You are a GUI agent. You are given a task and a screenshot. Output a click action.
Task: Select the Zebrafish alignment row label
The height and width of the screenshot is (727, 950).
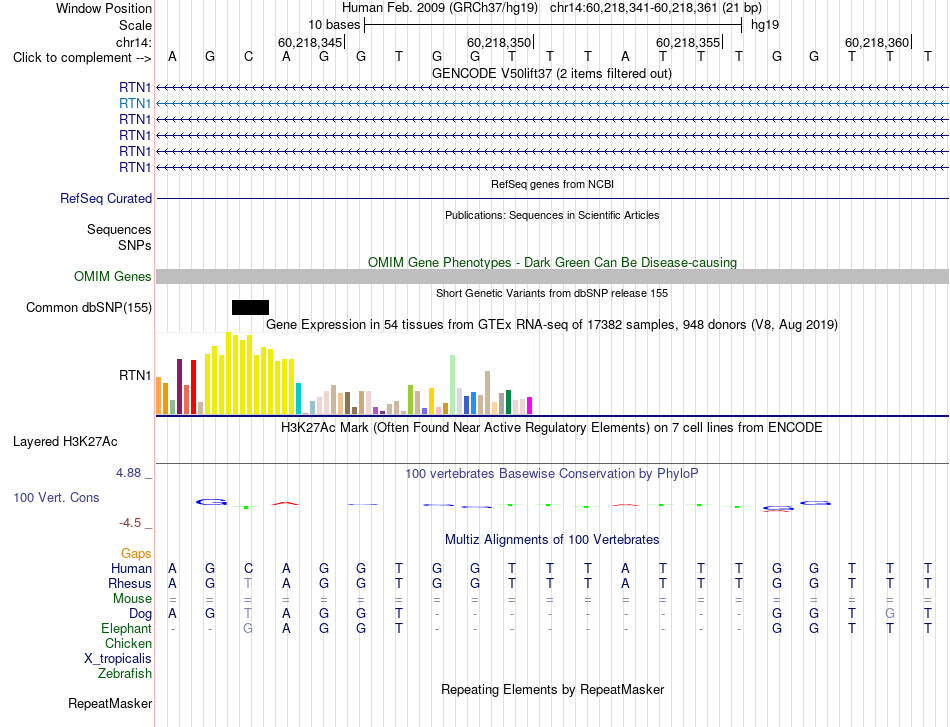[125, 674]
